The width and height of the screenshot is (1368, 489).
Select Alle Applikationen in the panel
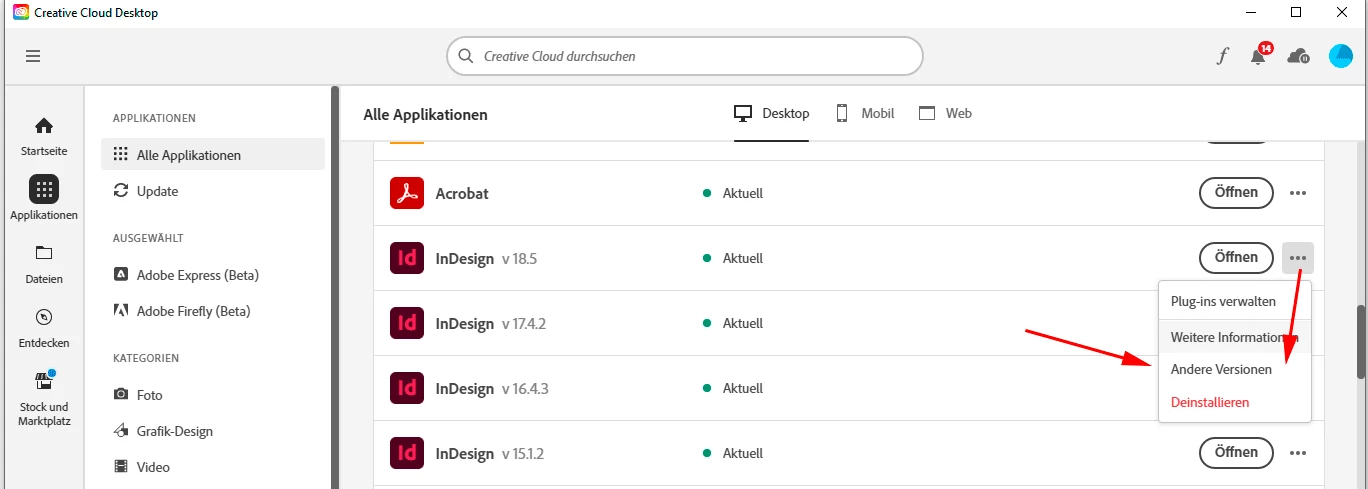click(x=213, y=155)
